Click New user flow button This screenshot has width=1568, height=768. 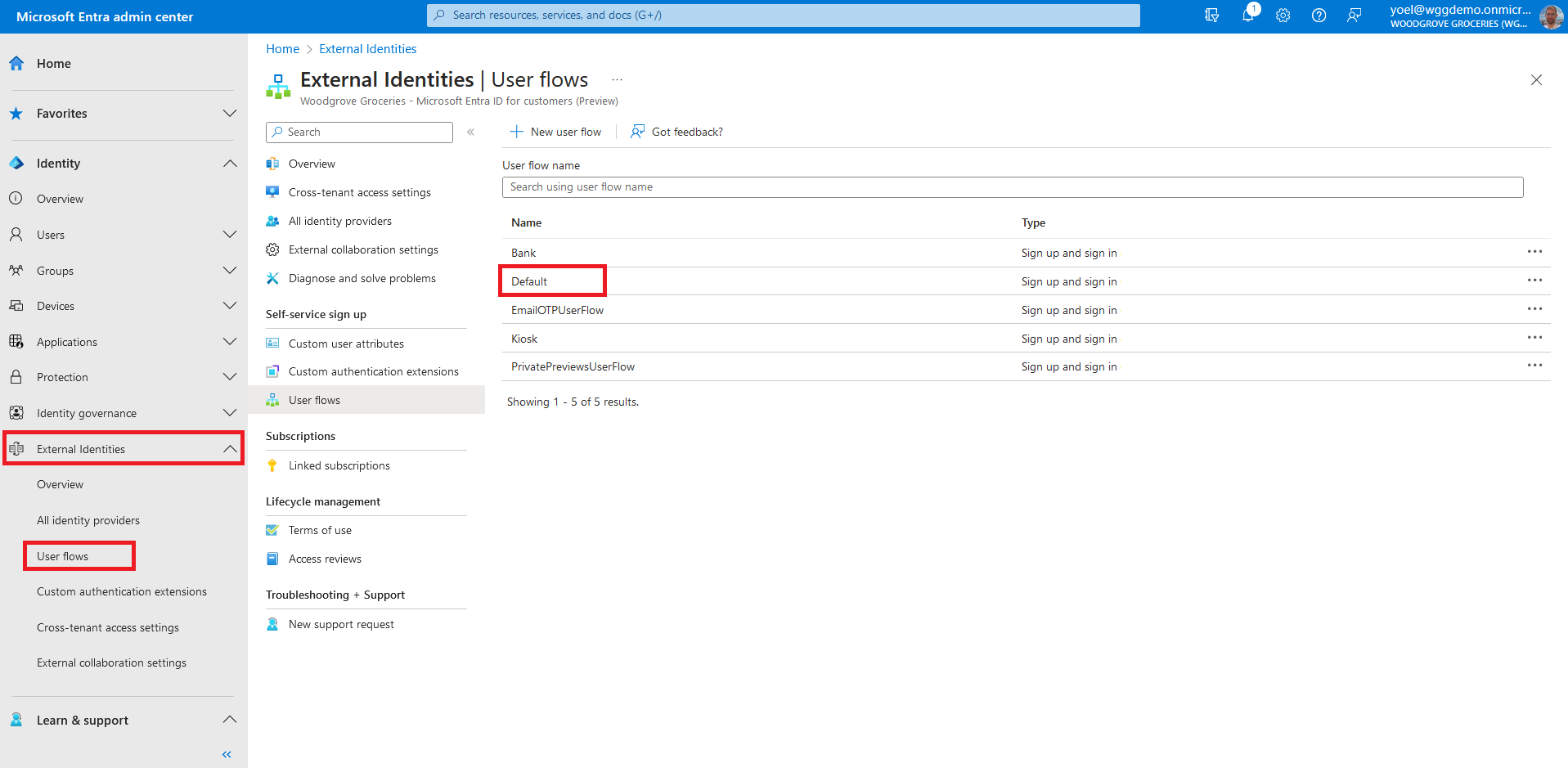coord(555,132)
